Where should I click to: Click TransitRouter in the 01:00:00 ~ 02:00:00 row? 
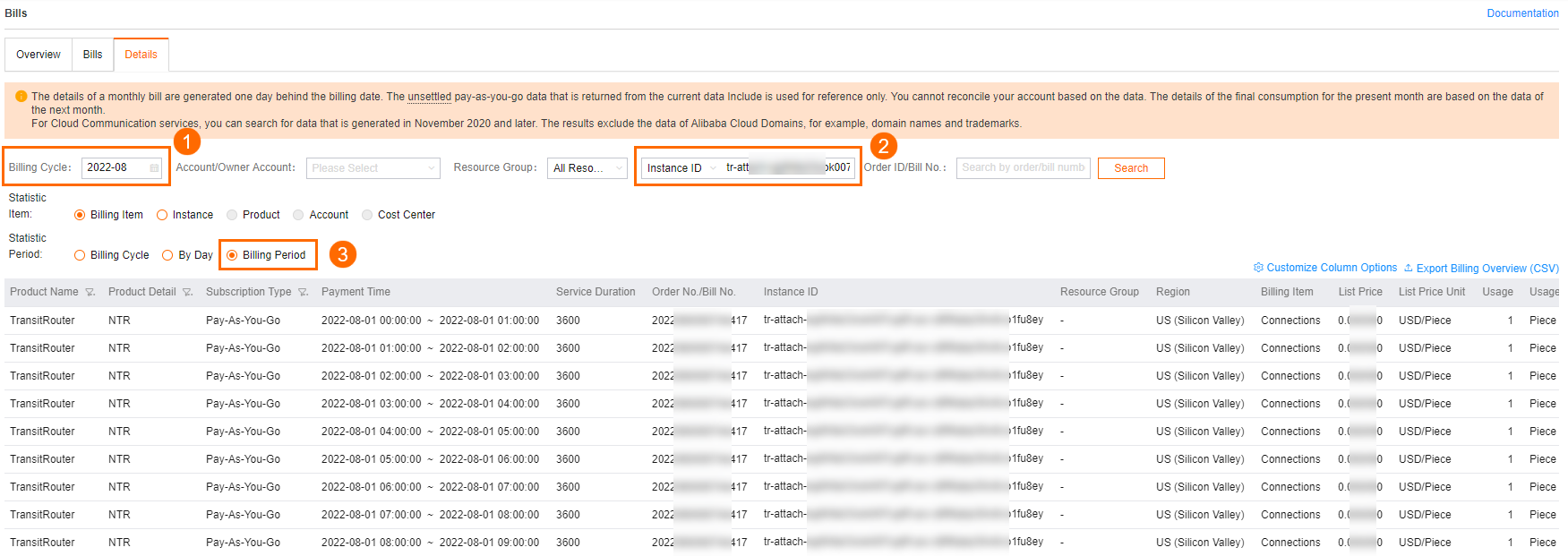point(42,348)
